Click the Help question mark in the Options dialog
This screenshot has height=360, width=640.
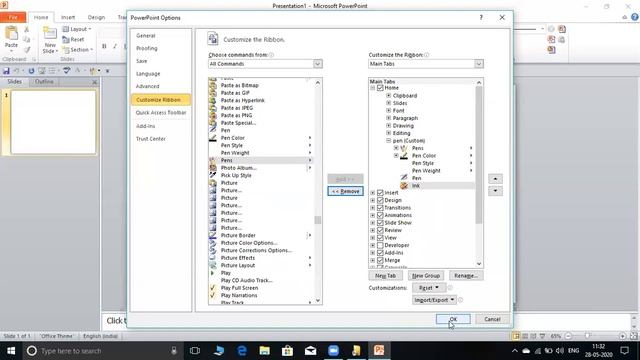coord(481,18)
